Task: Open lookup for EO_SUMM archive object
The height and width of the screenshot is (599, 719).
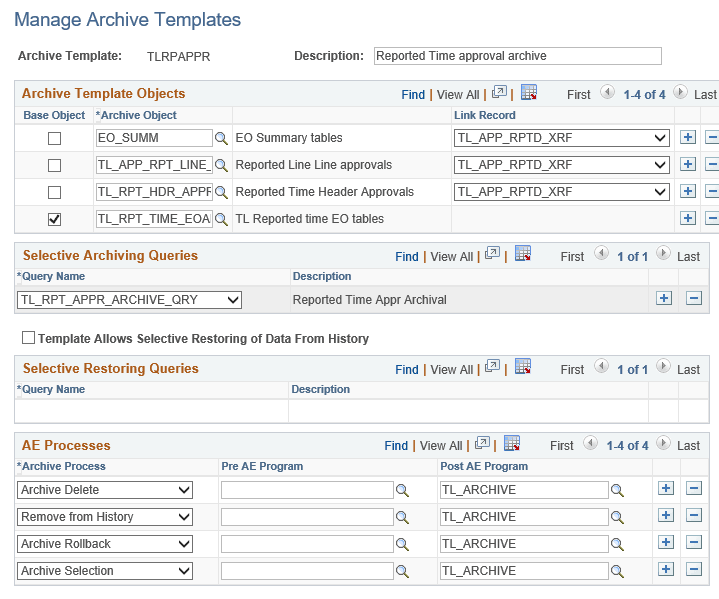Action: (221, 138)
